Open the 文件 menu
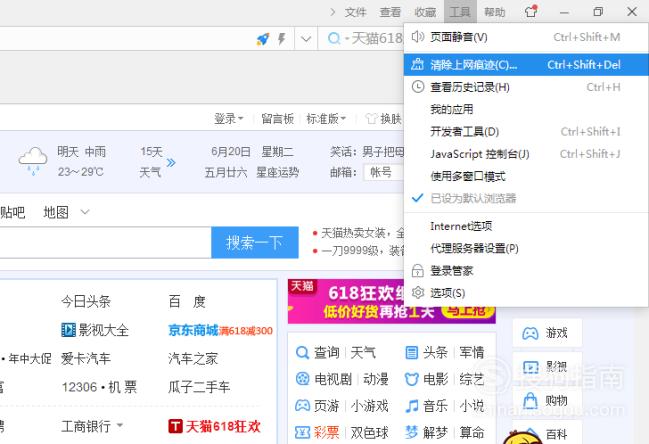 (356, 12)
